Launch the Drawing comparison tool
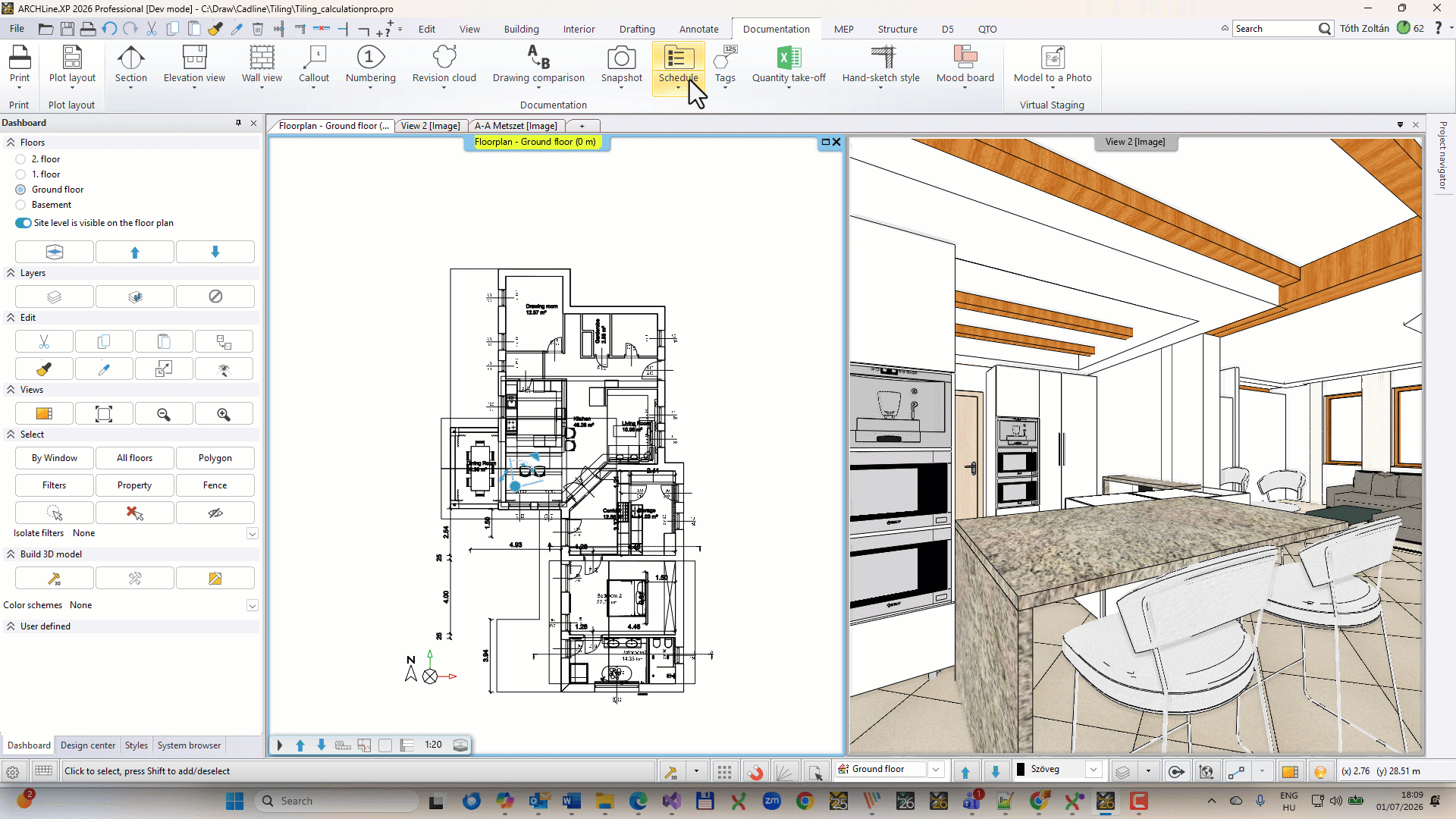The width and height of the screenshot is (1456, 819). click(x=538, y=65)
